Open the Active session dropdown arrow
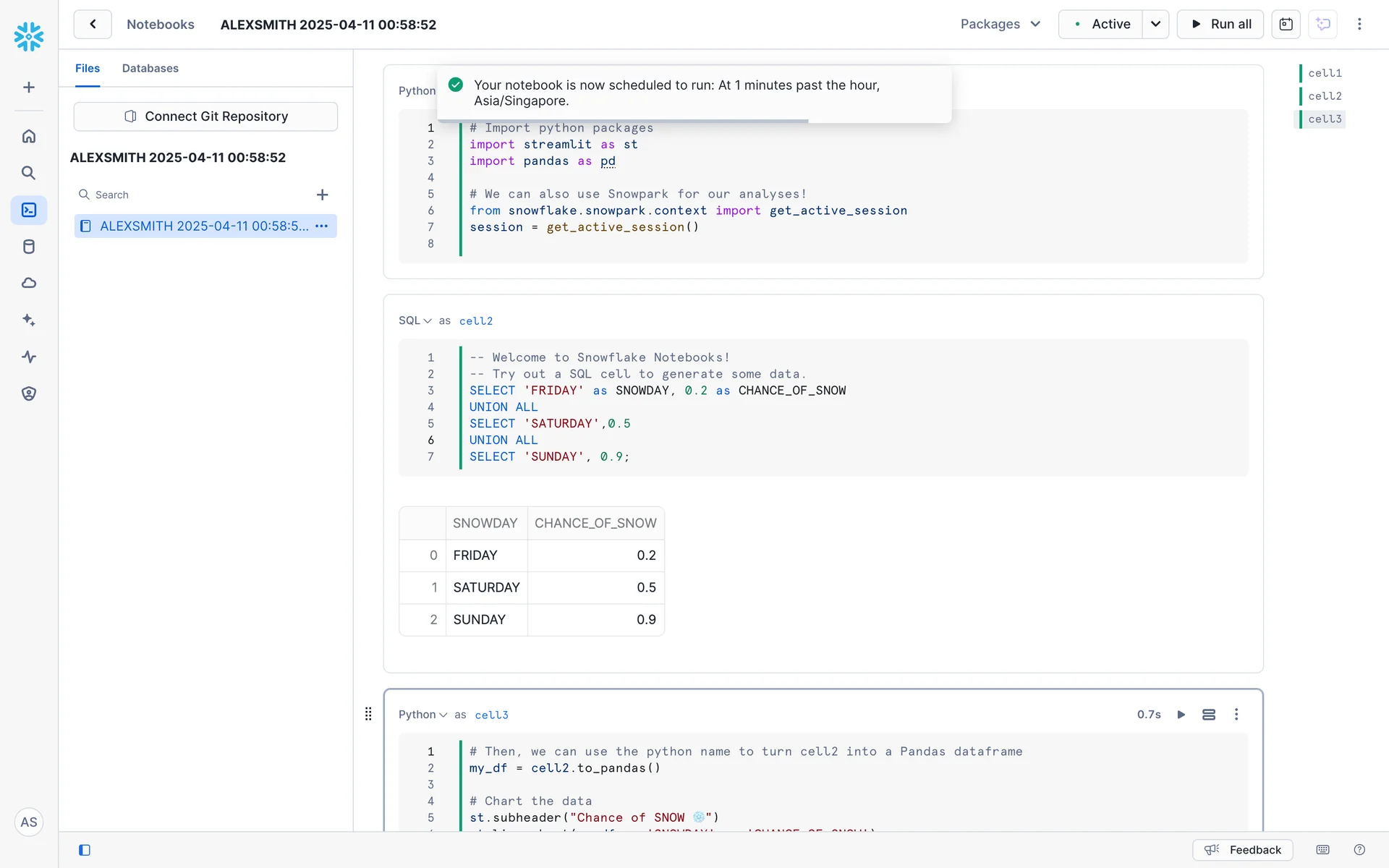1389x868 pixels. (x=1155, y=24)
